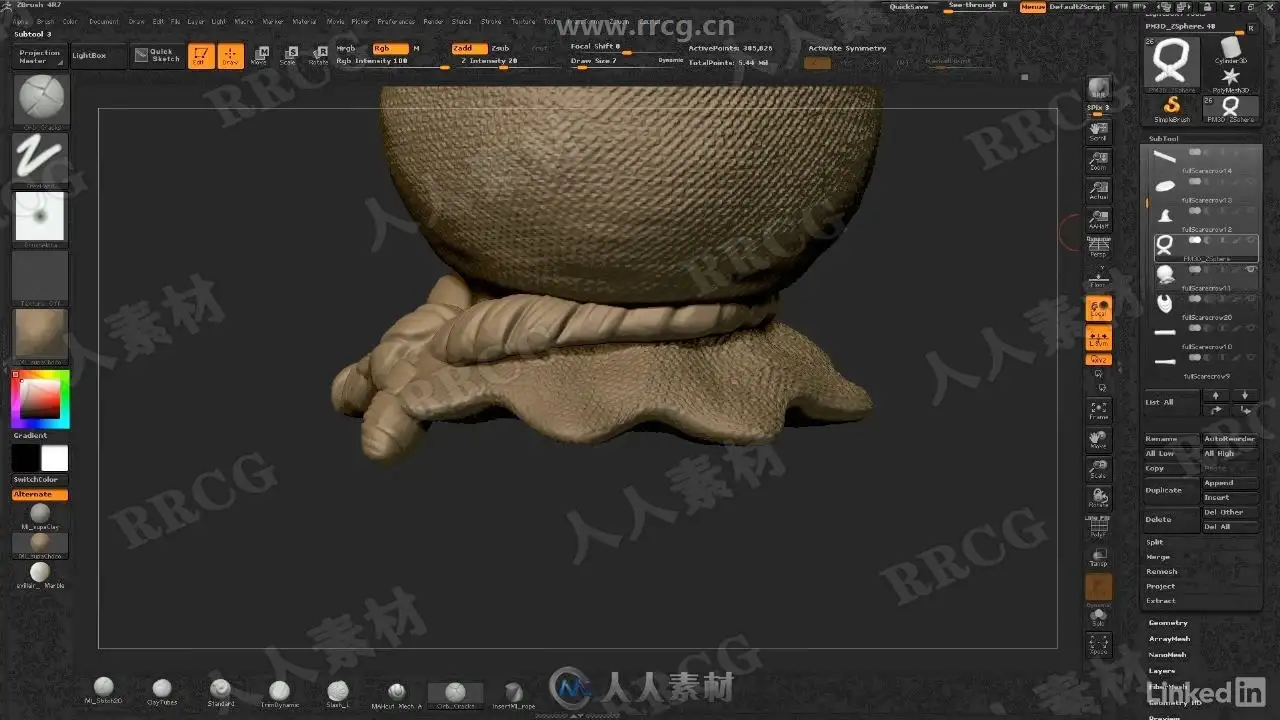The height and width of the screenshot is (720, 1280).
Task: Select the TrimDynamic brush
Action: [280, 691]
